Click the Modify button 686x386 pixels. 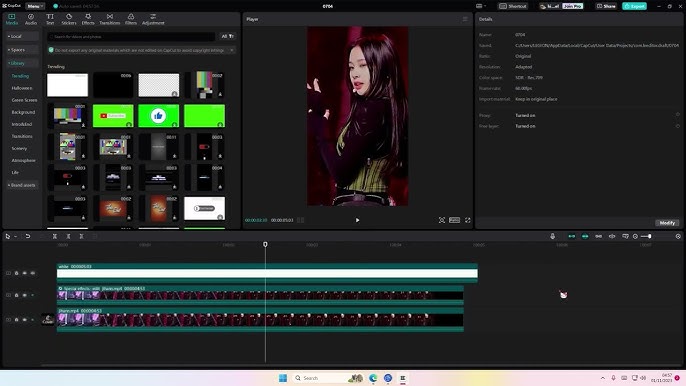pyautogui.click(x=667, y=223)
